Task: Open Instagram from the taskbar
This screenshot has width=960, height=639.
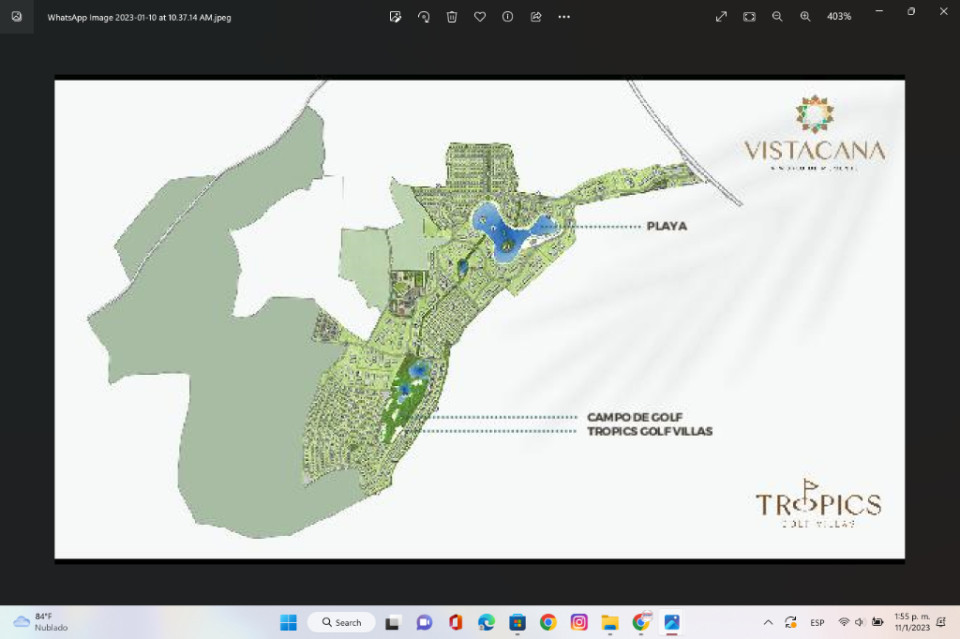Action: pyautogui.click(x=579, y=622)
